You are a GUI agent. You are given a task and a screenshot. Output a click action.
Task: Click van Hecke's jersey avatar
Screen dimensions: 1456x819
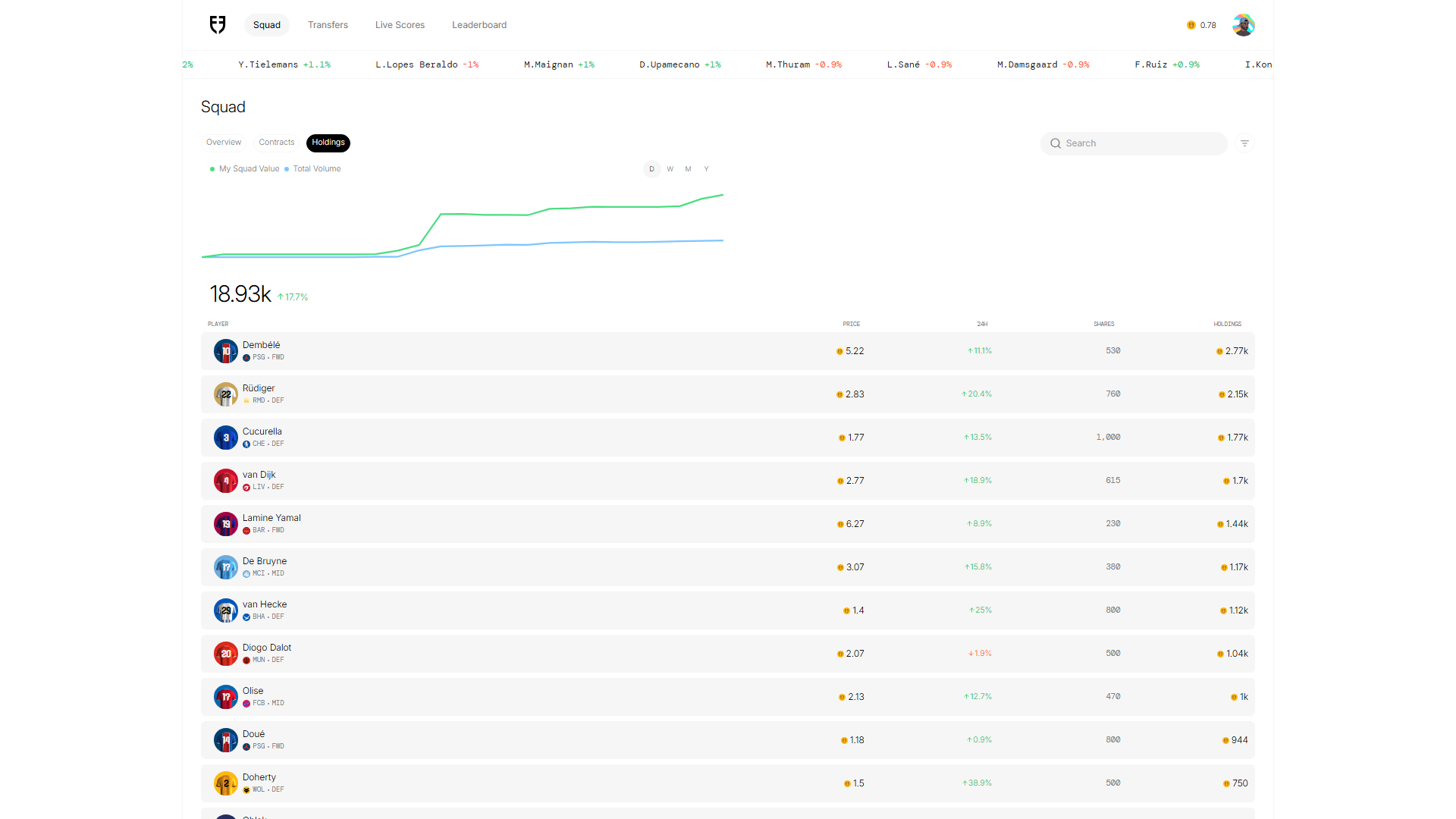coord(225,610)
